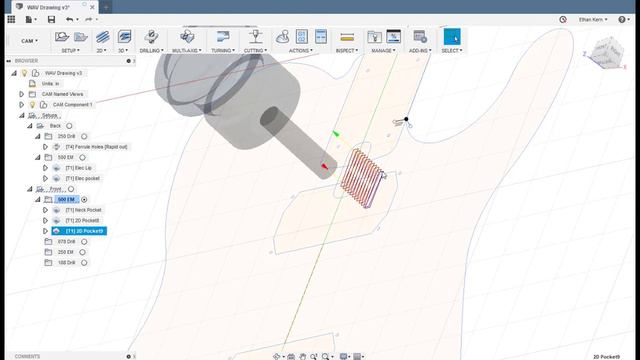This screenshot has width=640, height=360.
Task: Activate the Measure tool under Inspect
Action: click(x=347, y=38)
